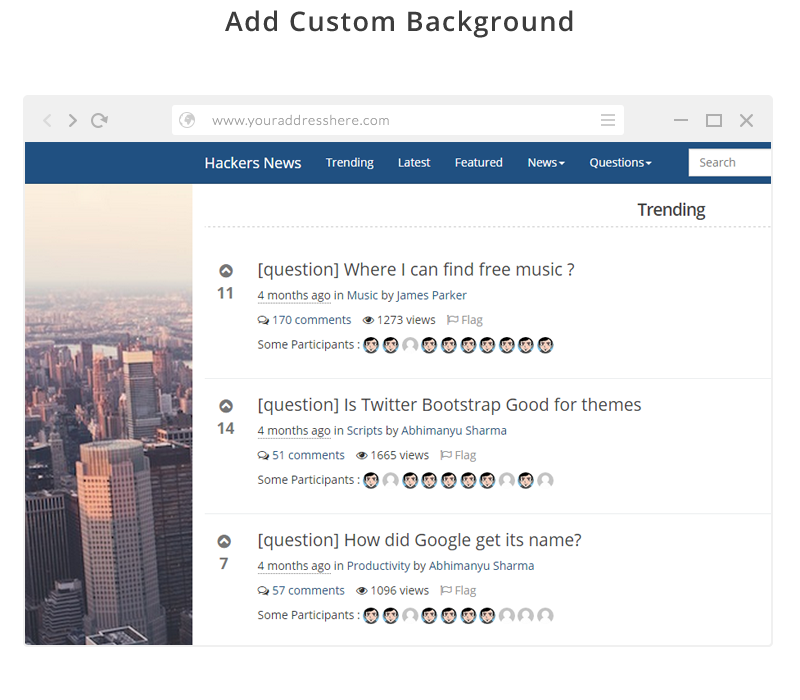Open the Trending nav item
Screen dimensions: 800x700
[350, 163]
